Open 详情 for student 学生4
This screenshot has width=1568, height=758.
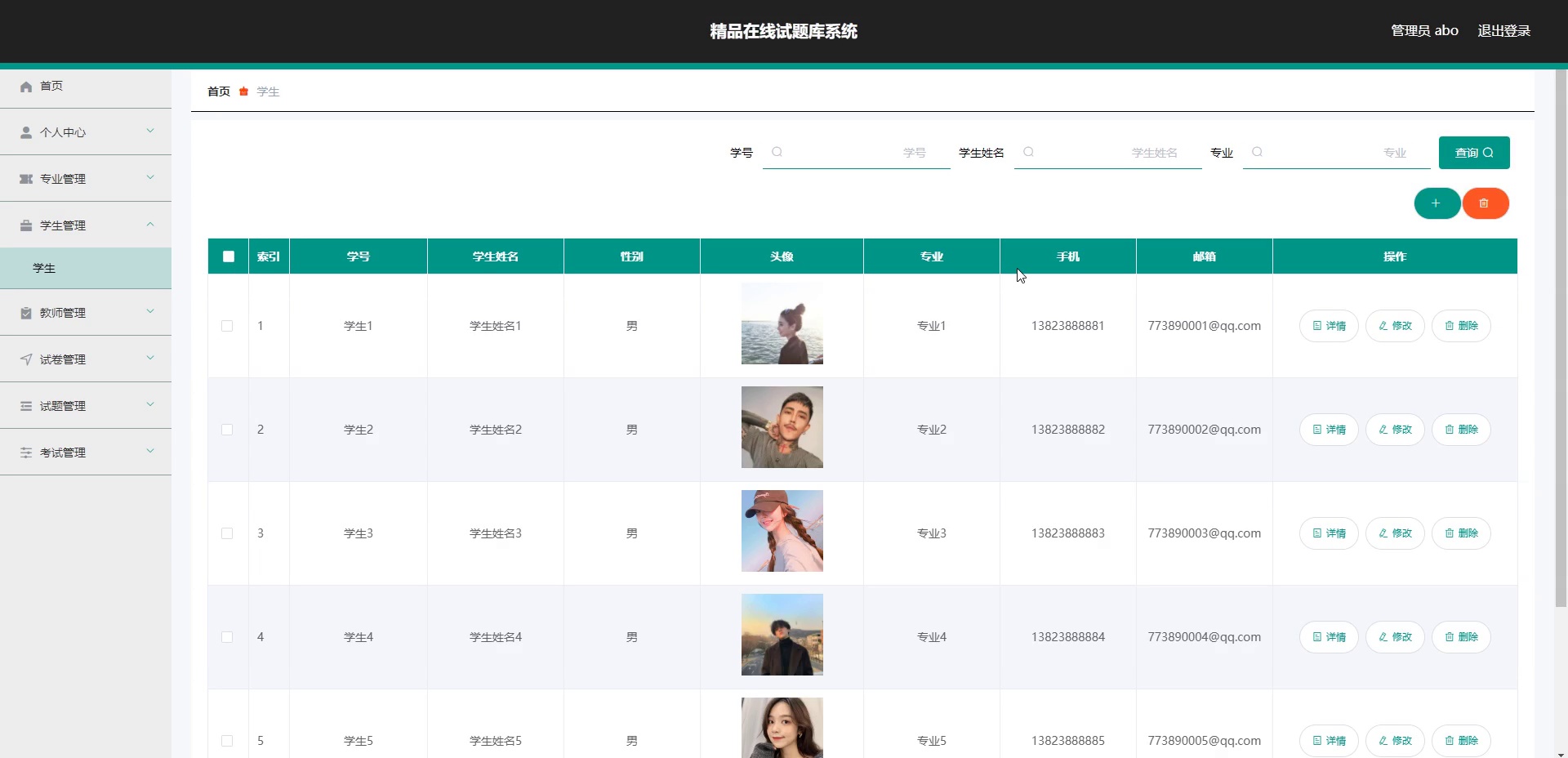(x=1329, y=637)
